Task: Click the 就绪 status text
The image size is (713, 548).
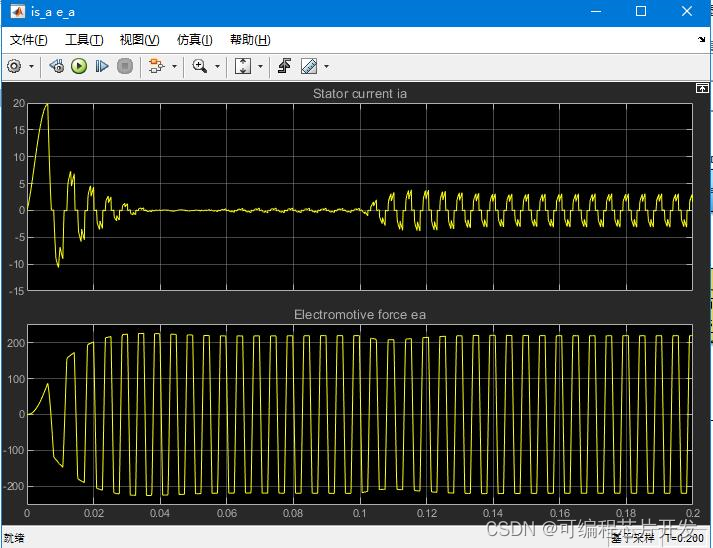Action: tap(14, 538)
